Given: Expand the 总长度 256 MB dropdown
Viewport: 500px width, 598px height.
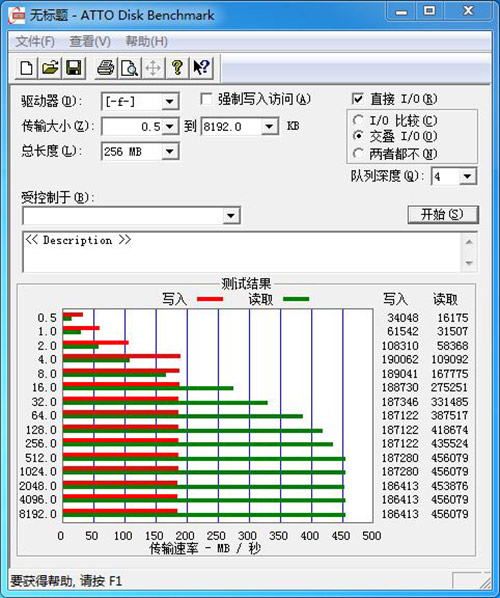Looking at the screenshot, I should click(170, 151).
